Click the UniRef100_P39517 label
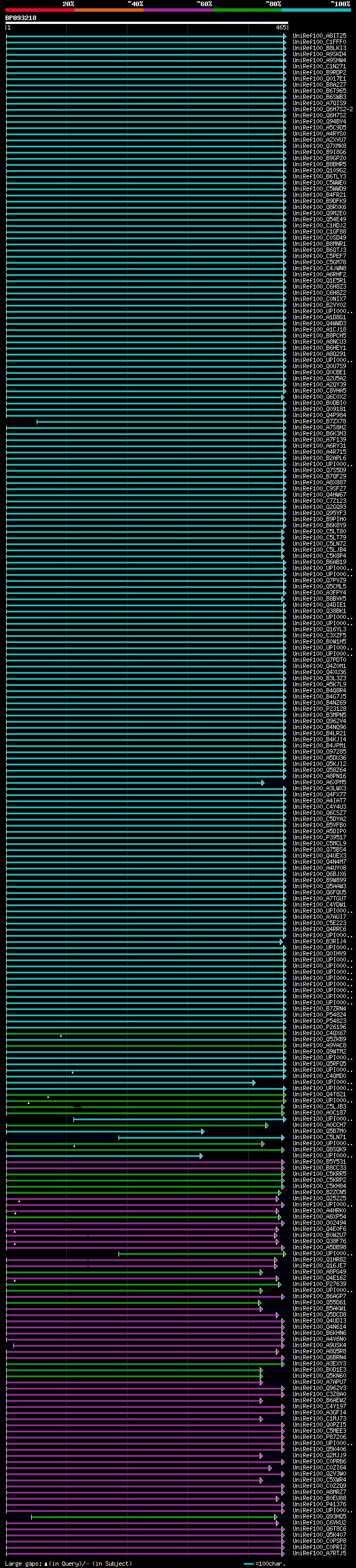356x1568 pixels. (319, 838)
